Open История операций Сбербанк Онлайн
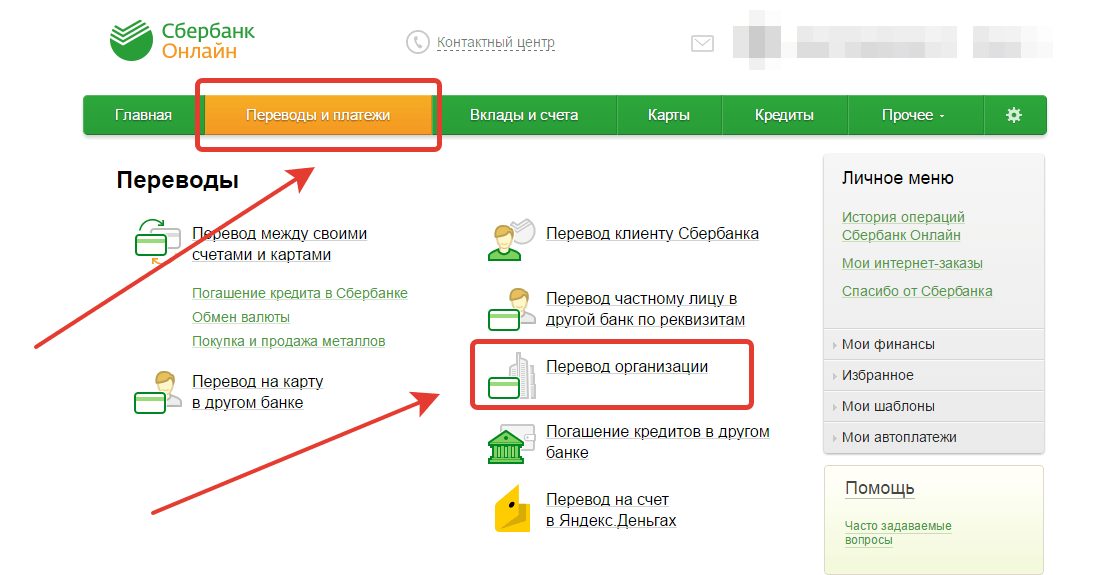Image resolution: width=1115 pixels, height=575 pixels. [x=903, y=226]
